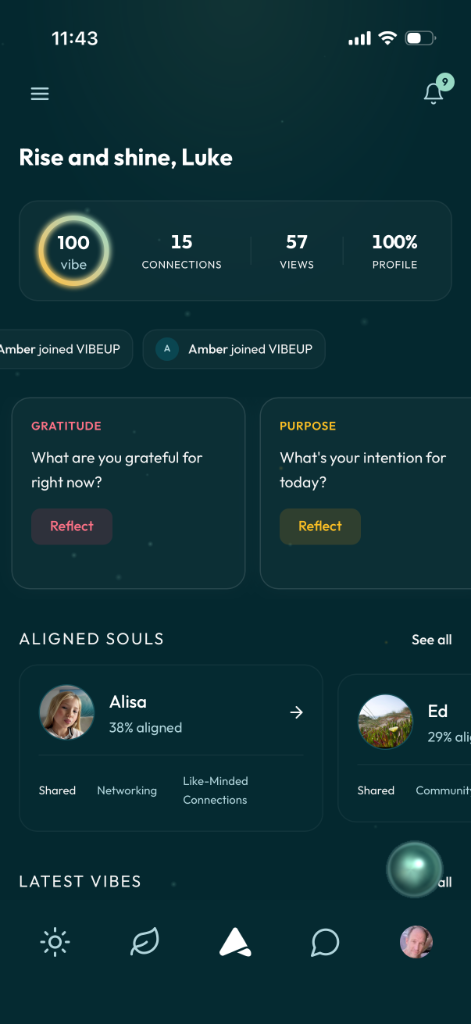The width and height of the screenshot is (471, 1024).
Task: Open notifications bell with 9 badge
Action: tap(436, 90)
